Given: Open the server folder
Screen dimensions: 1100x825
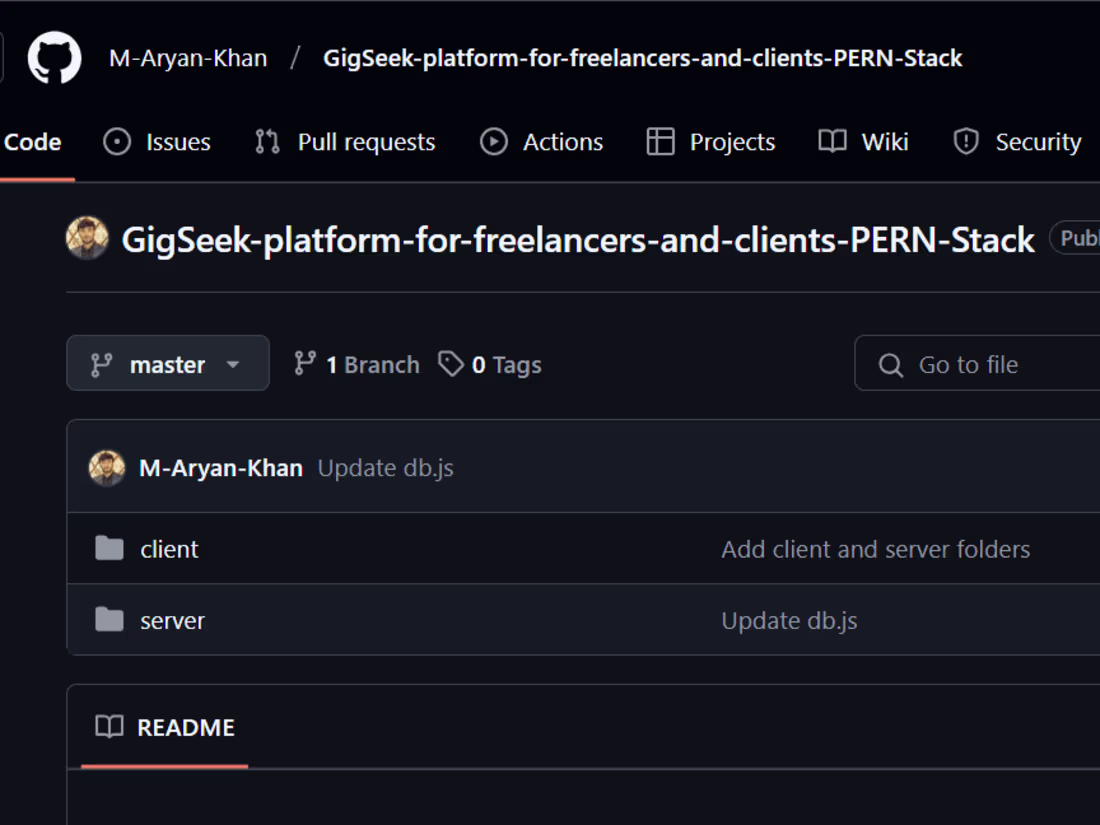Looking at the screenshot, I should pos(171,620).
